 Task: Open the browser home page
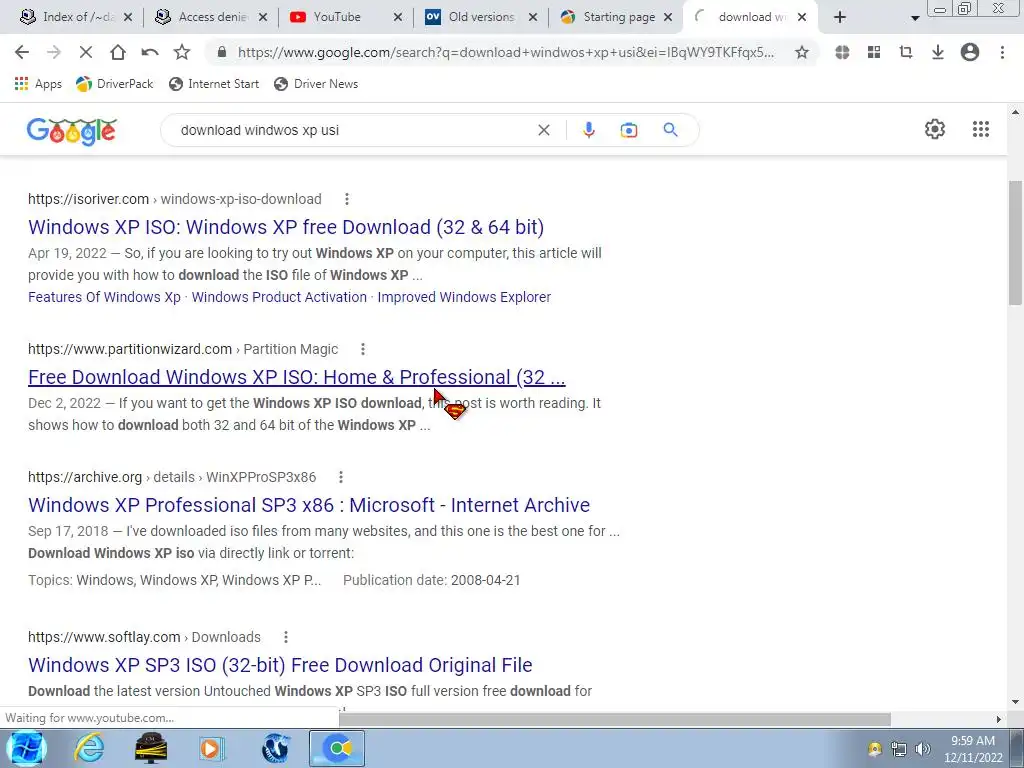[118, 52]
